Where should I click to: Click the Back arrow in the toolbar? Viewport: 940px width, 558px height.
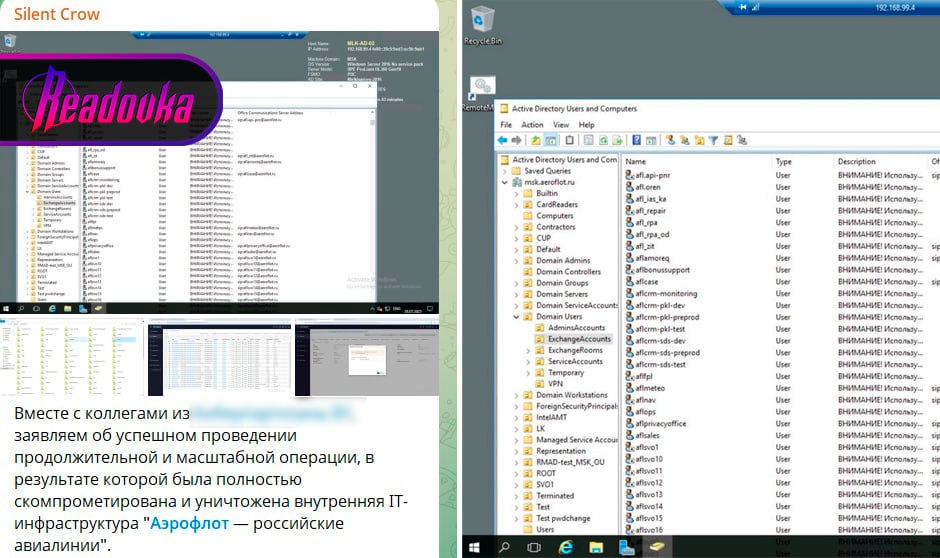click(503, 140)
